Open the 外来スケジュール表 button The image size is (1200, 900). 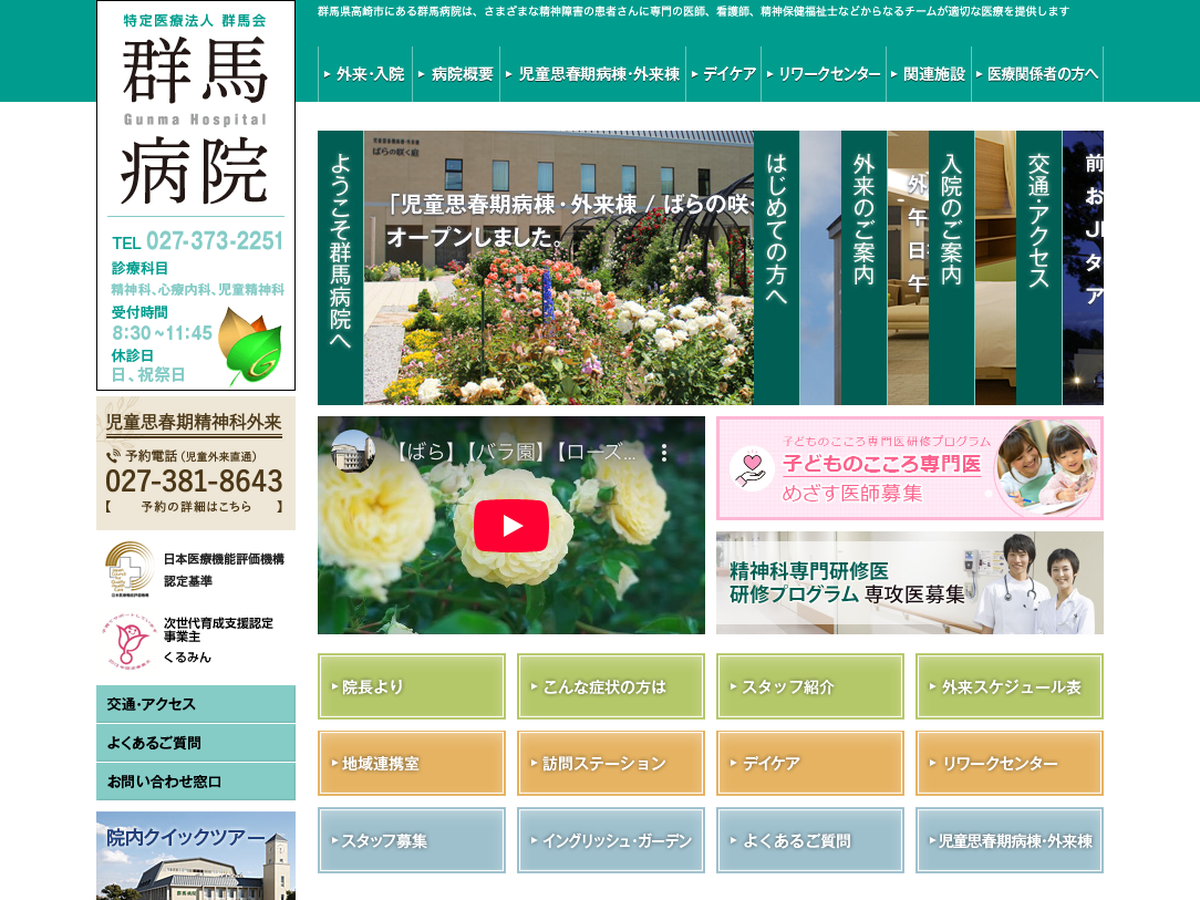(x=1009, y=687)
